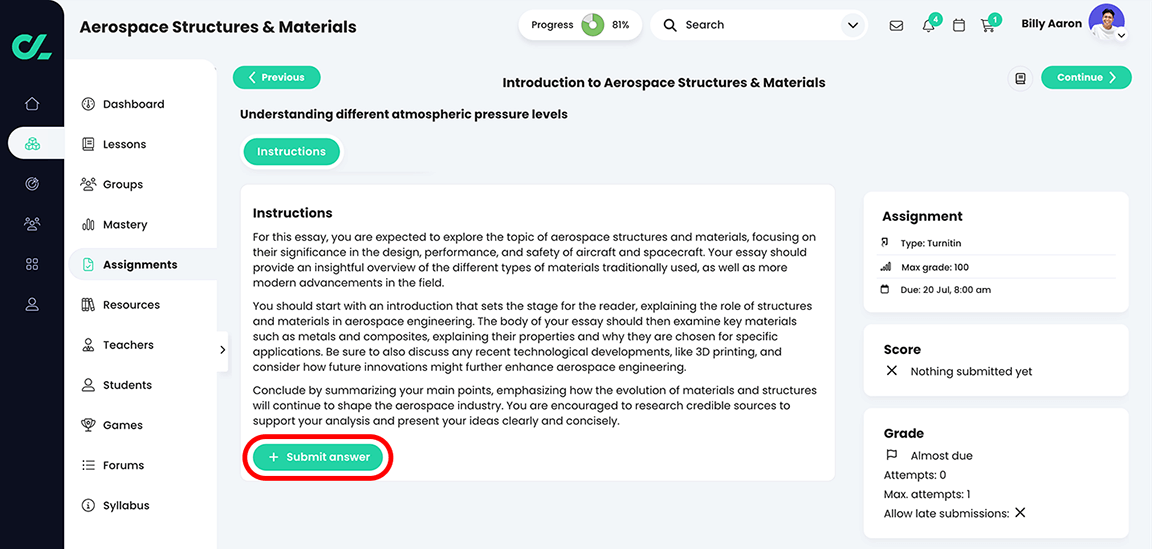Click the notebook icon beside Continue
Screen dimensions: 1152x549
[1020, 78]
